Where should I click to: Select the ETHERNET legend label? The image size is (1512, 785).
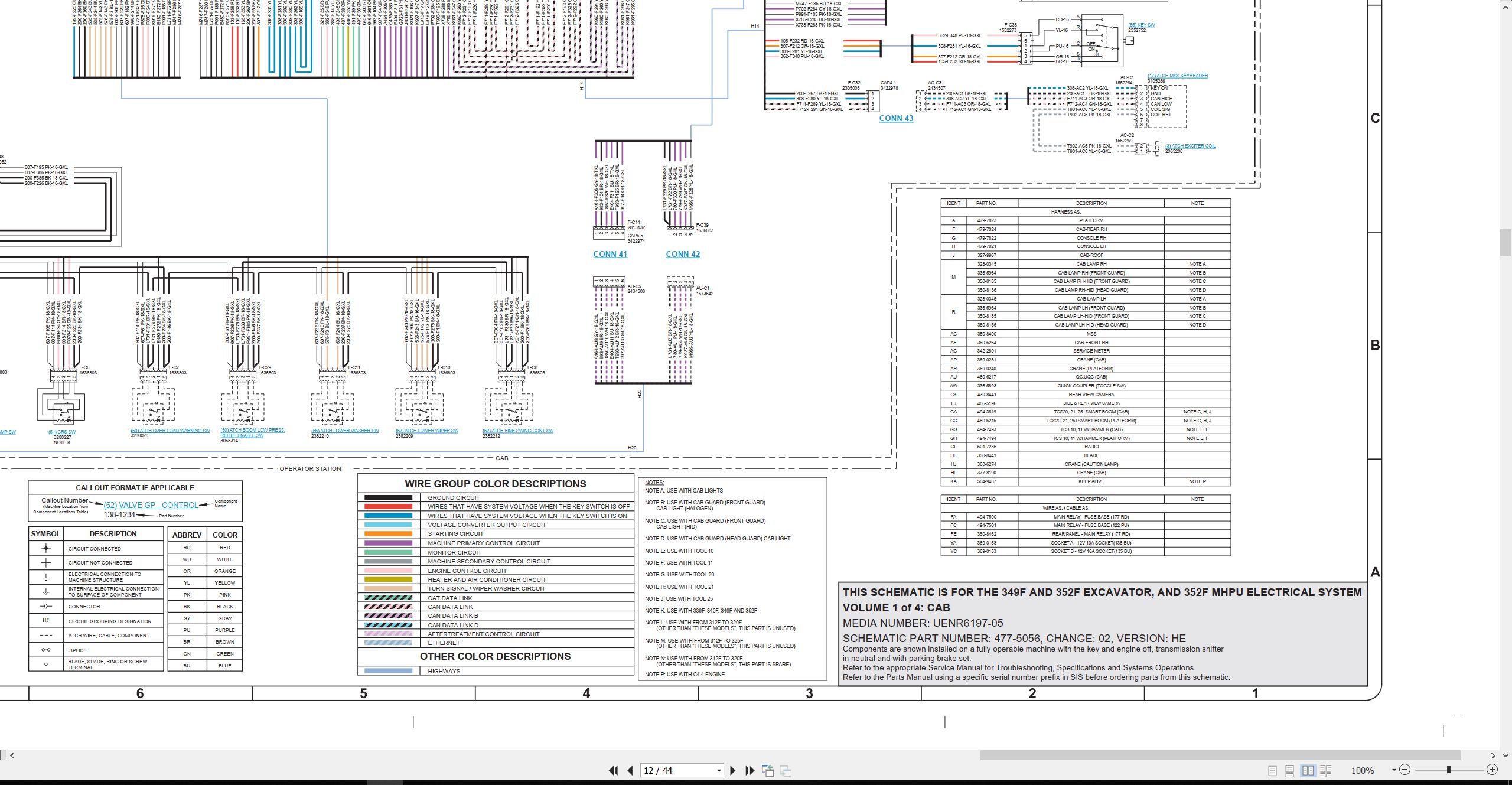(x=444, y=643)
